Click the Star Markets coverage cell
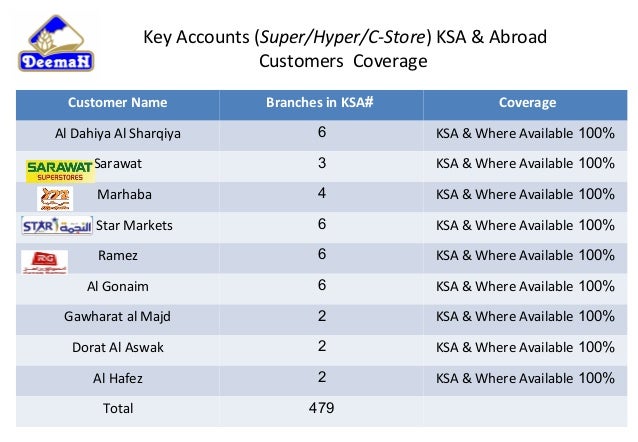Viewport: 638px width, 442px height. 525,225
